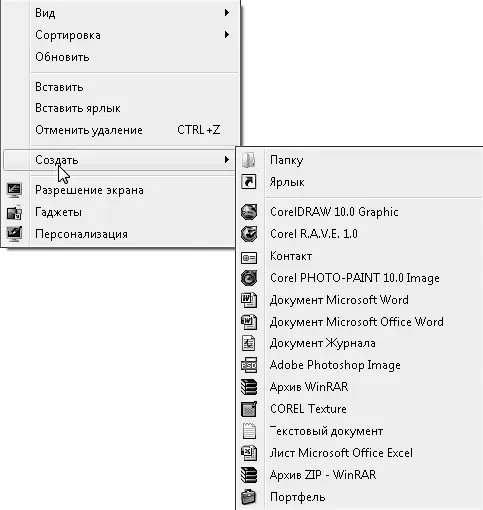Click the Adobe Photoshop Image PSD icon
The height and width of the screenshot is (510, 483).
tap(249, 365)
